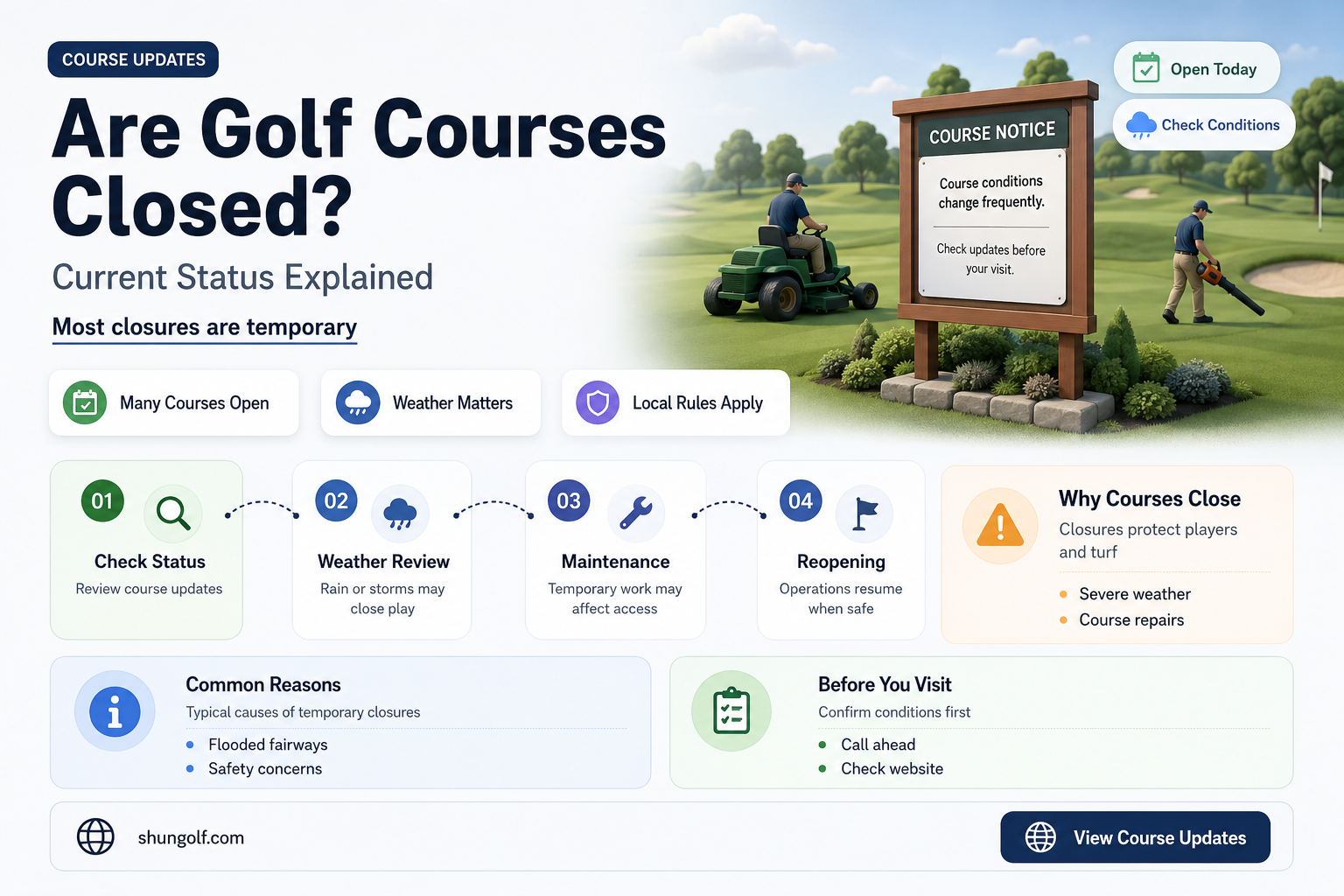Open the shungolf.com link
Screen dimensions: 1344x896
(x=191, y=837)
